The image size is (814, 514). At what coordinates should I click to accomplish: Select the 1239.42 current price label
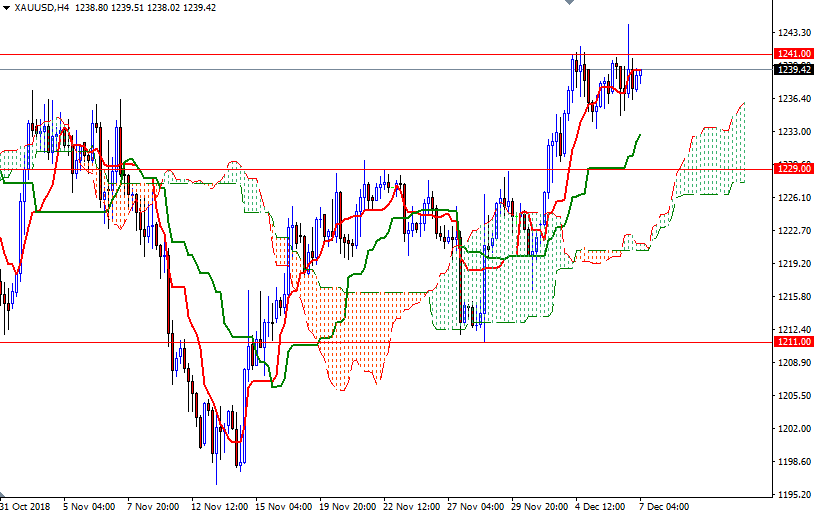[792, 69]
